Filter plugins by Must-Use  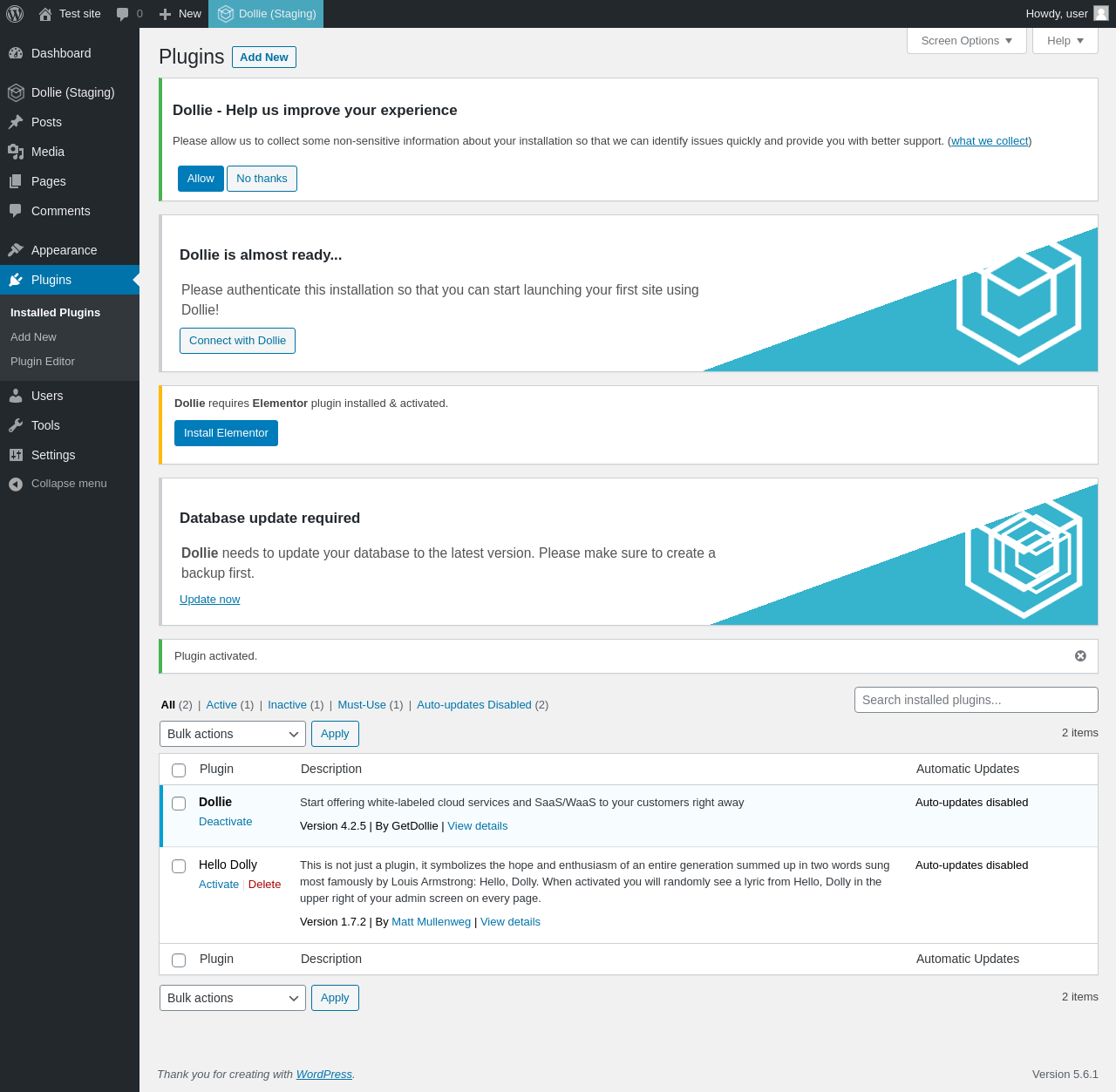point(362,705)
